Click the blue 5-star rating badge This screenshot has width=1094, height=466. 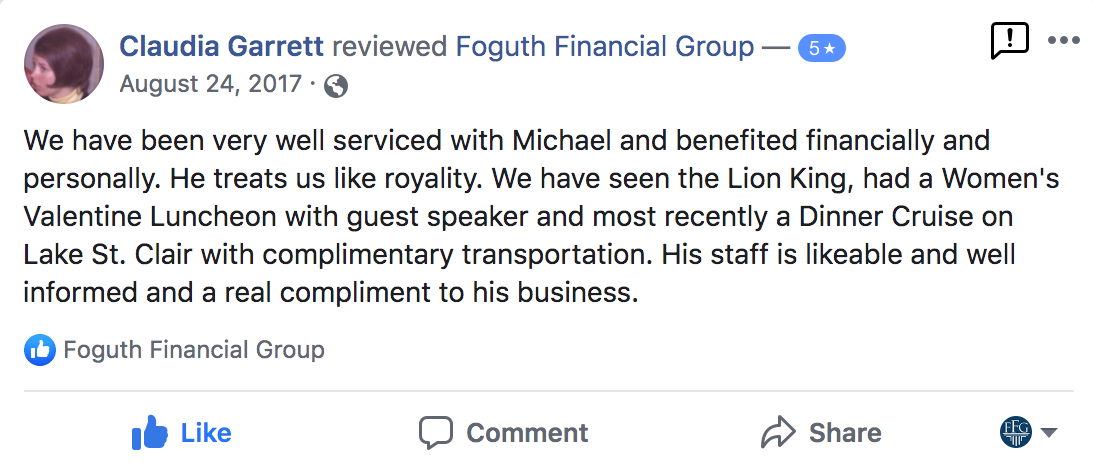coord(821,47)
